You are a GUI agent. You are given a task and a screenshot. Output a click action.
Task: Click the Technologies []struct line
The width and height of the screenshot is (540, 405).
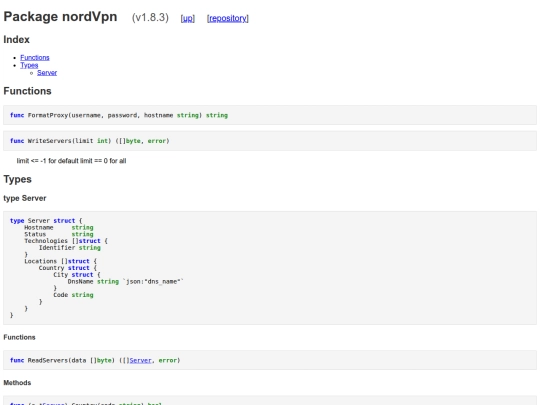pos(66,241)
